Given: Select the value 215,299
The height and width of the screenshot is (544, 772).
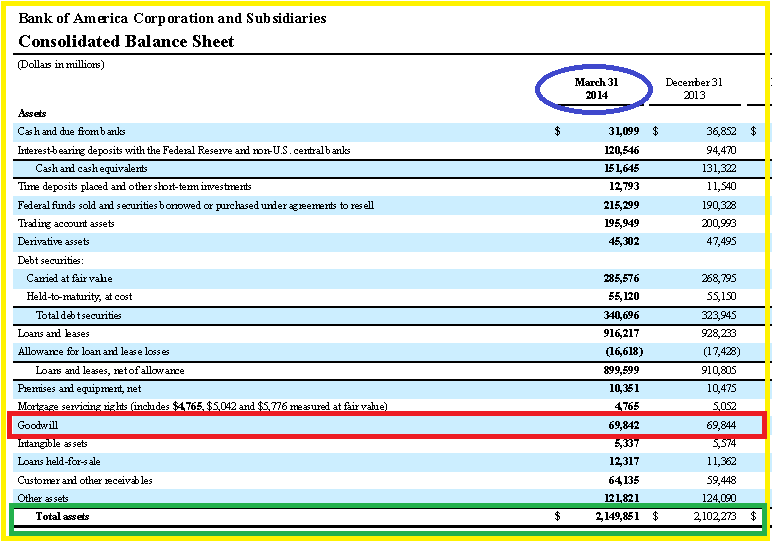Looking at the screenshot, I should (621, 205).
